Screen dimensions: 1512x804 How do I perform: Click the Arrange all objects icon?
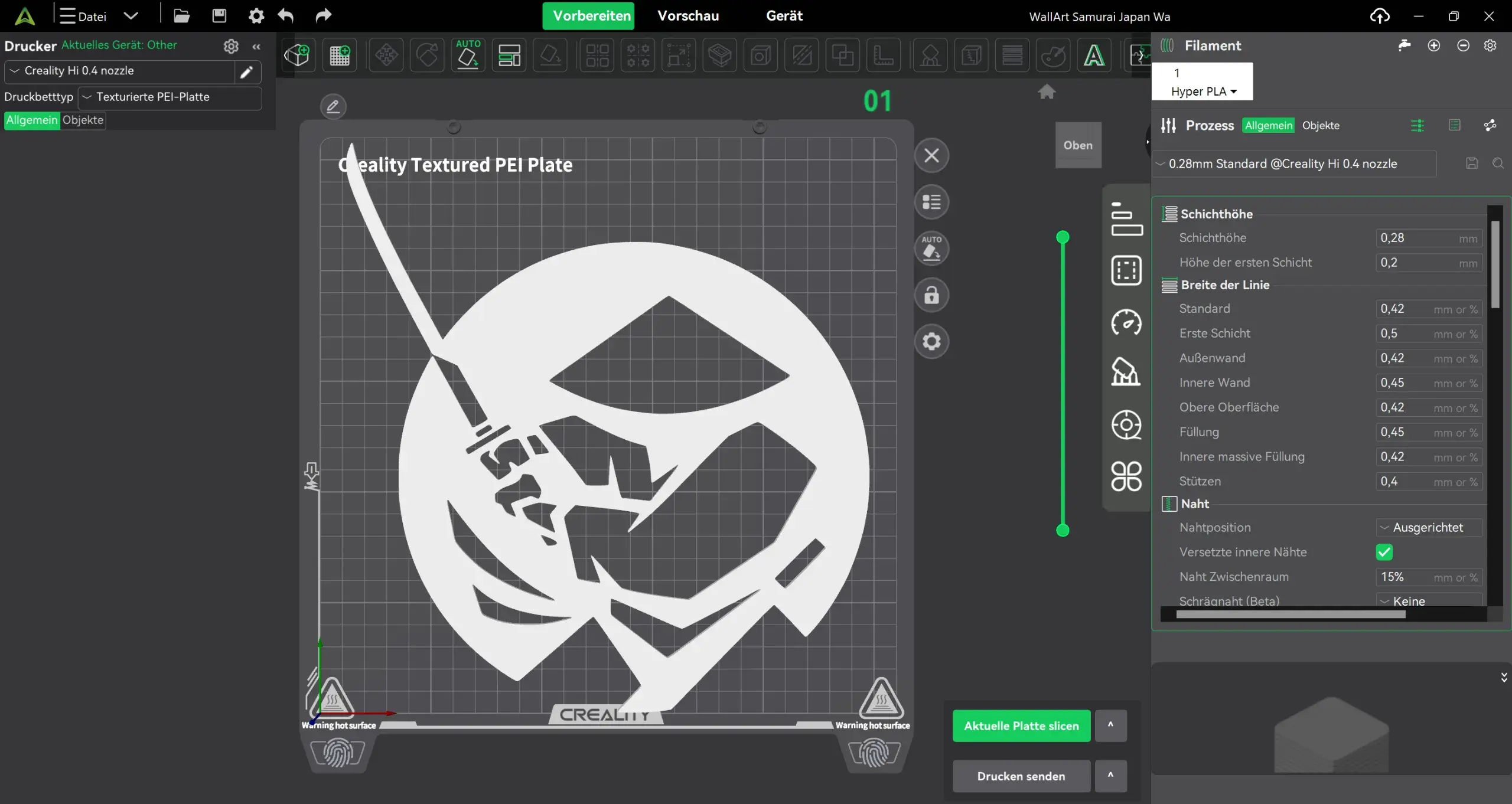tap(509, 55)
